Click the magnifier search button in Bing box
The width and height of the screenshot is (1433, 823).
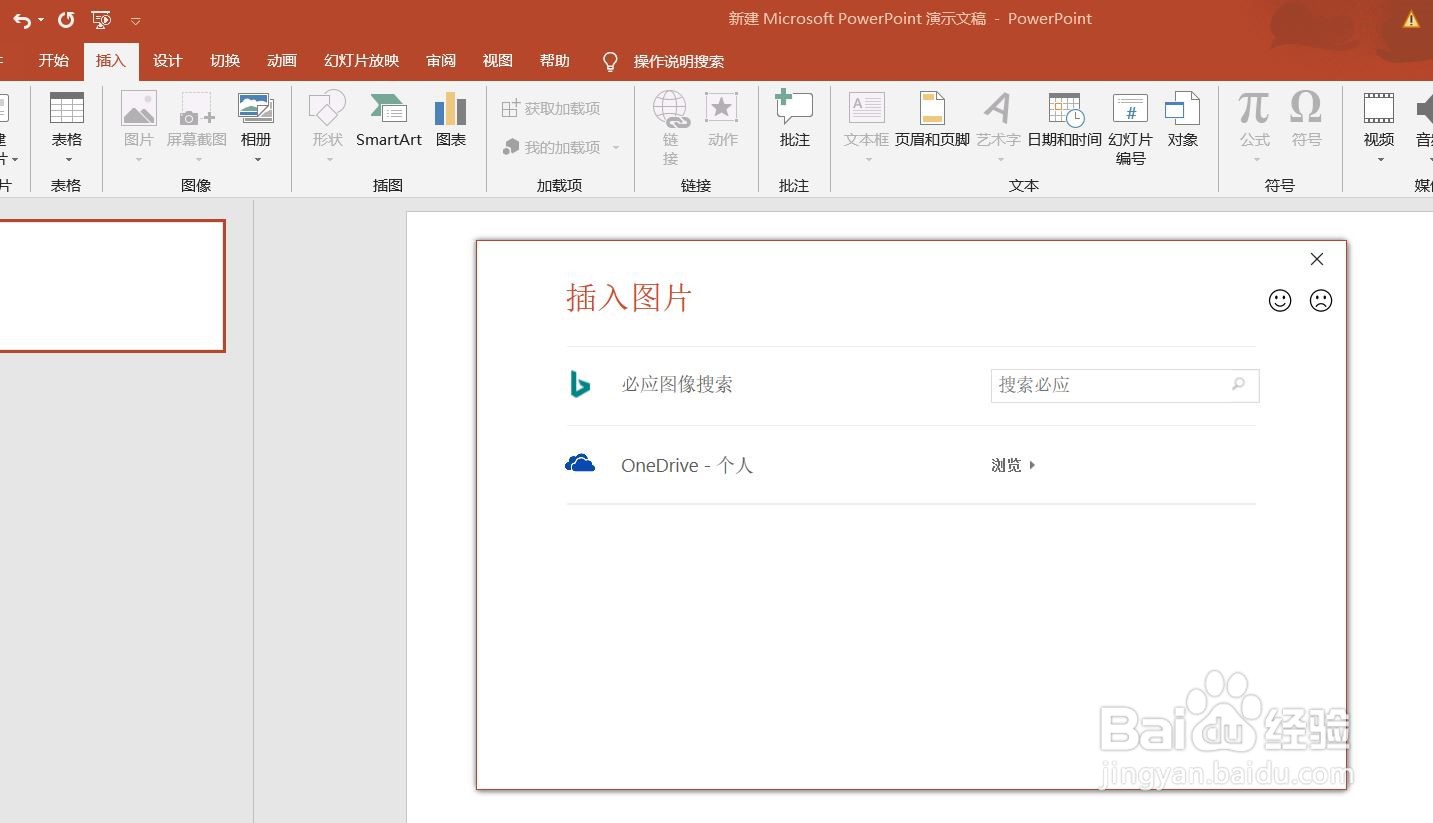pos(1239,384)
